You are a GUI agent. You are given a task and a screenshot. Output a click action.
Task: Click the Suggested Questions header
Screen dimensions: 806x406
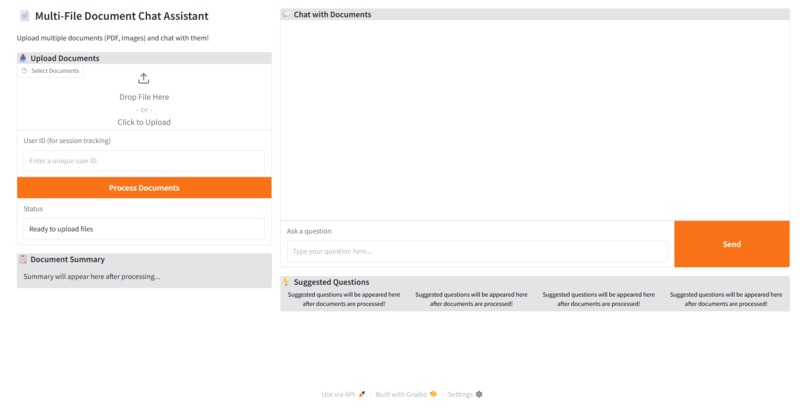click(332, 282)
